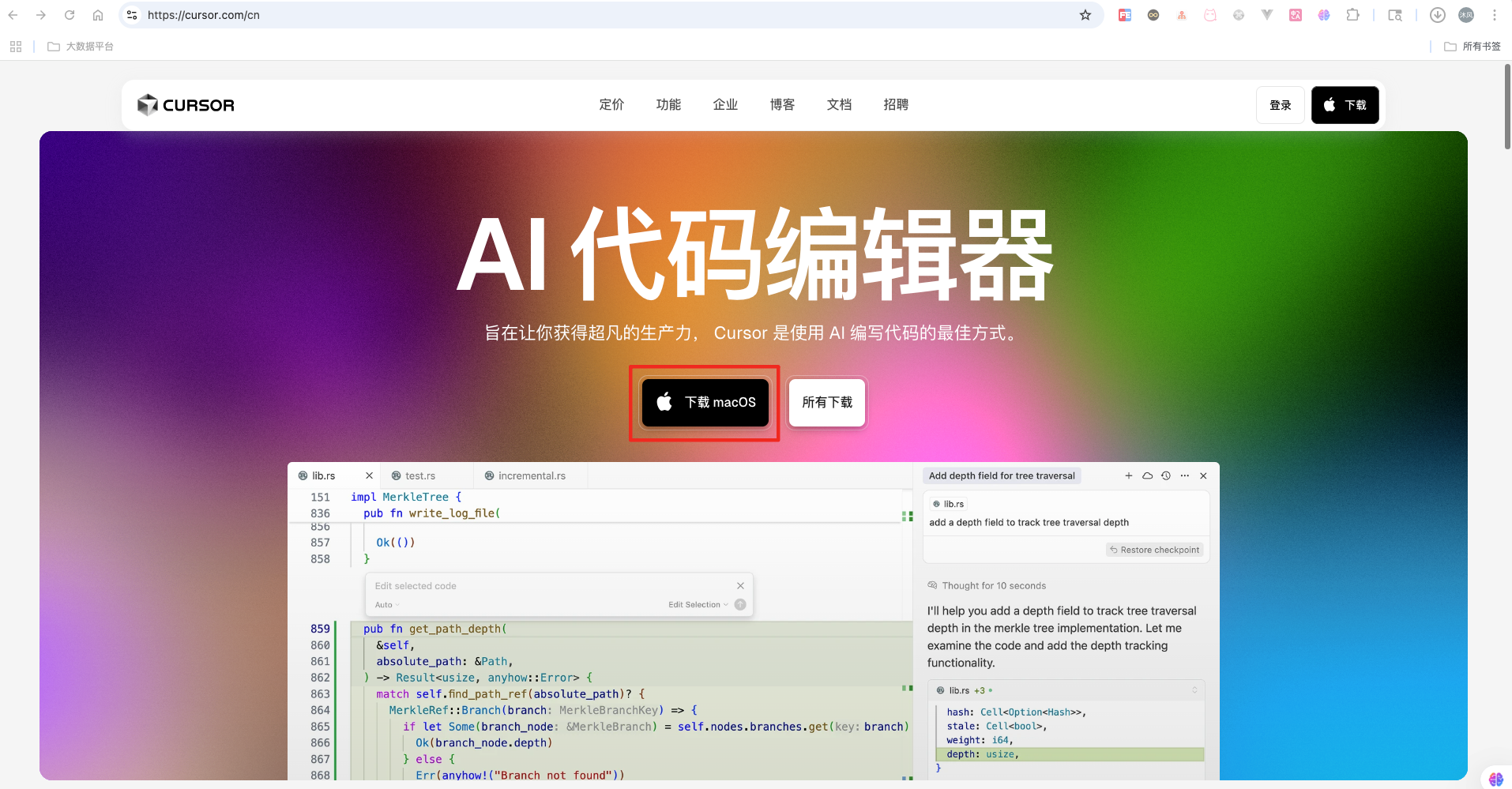Click the browser forward arrow
1512x789 pixels.
41,15
